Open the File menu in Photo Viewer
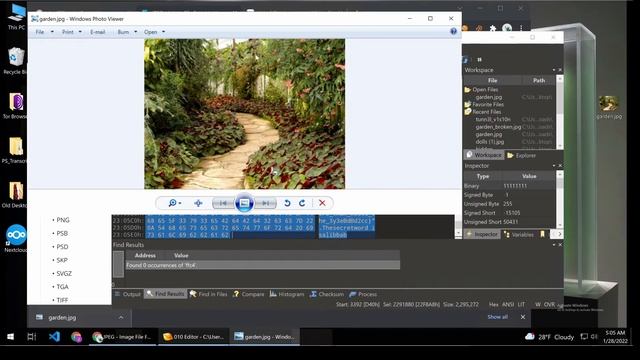 (x=40, y=32)
